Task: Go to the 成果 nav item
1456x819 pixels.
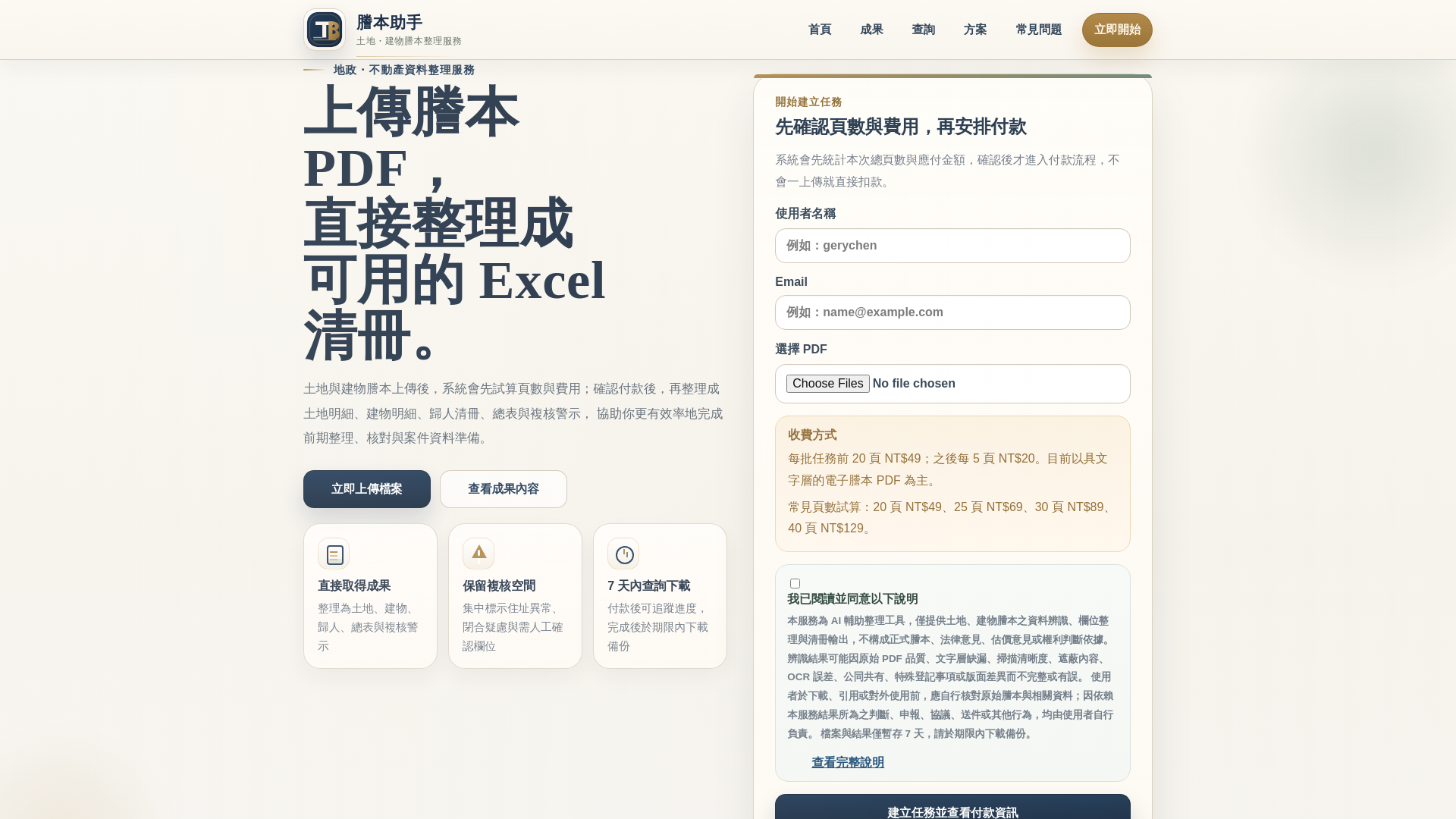Action: point(871,30)
